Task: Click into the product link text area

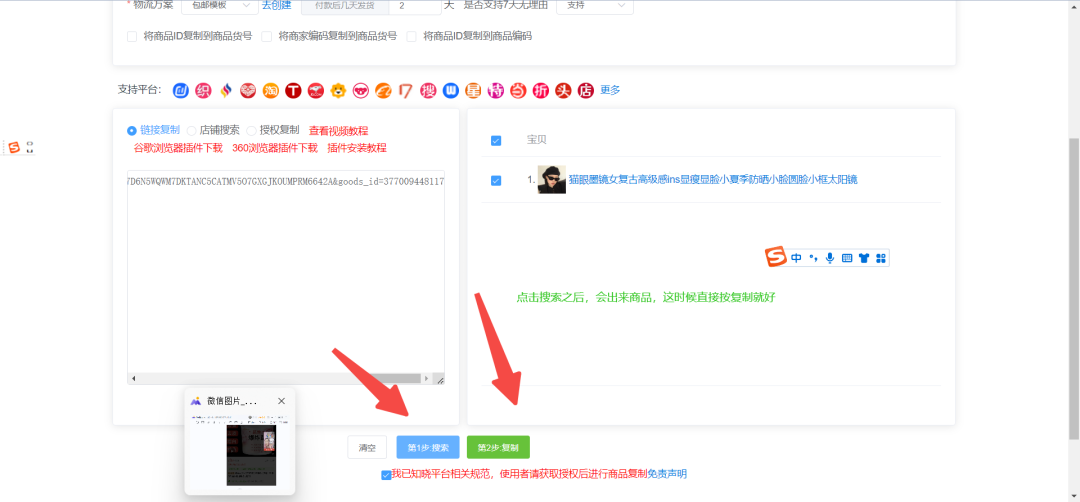Action: 286,272
